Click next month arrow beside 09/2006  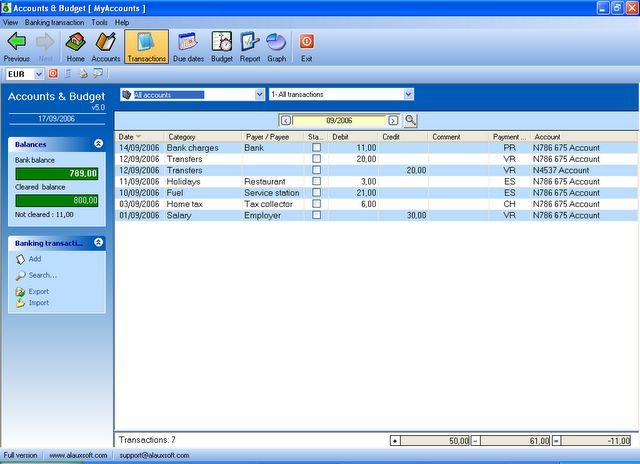tap(393, 120)
